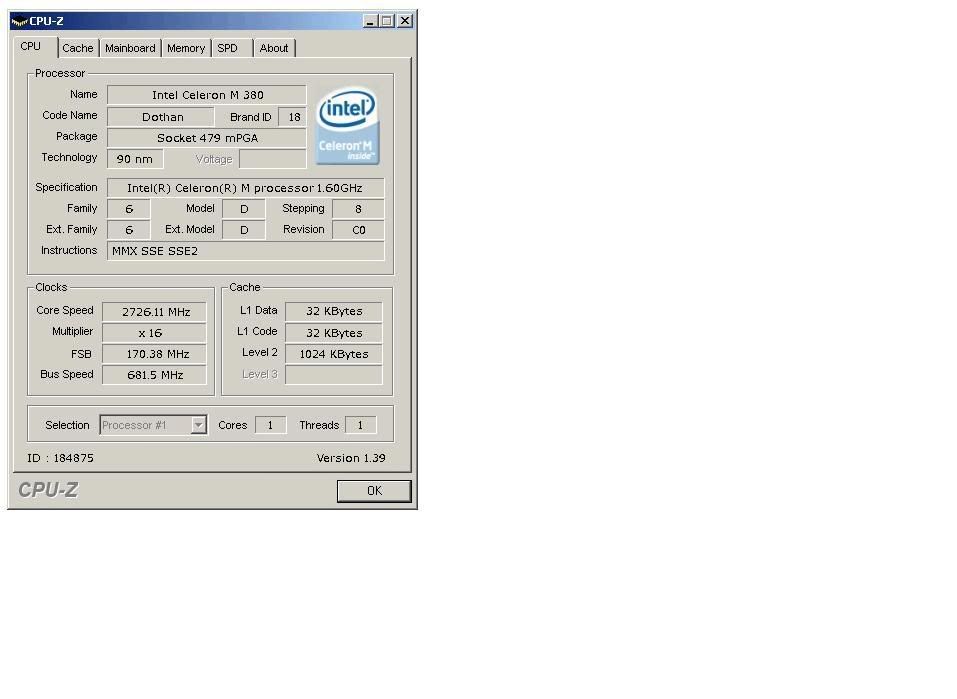This screenshot has height=699, width=957.
Task: Click the empty Level 3 field
Action: click(334, 375)
